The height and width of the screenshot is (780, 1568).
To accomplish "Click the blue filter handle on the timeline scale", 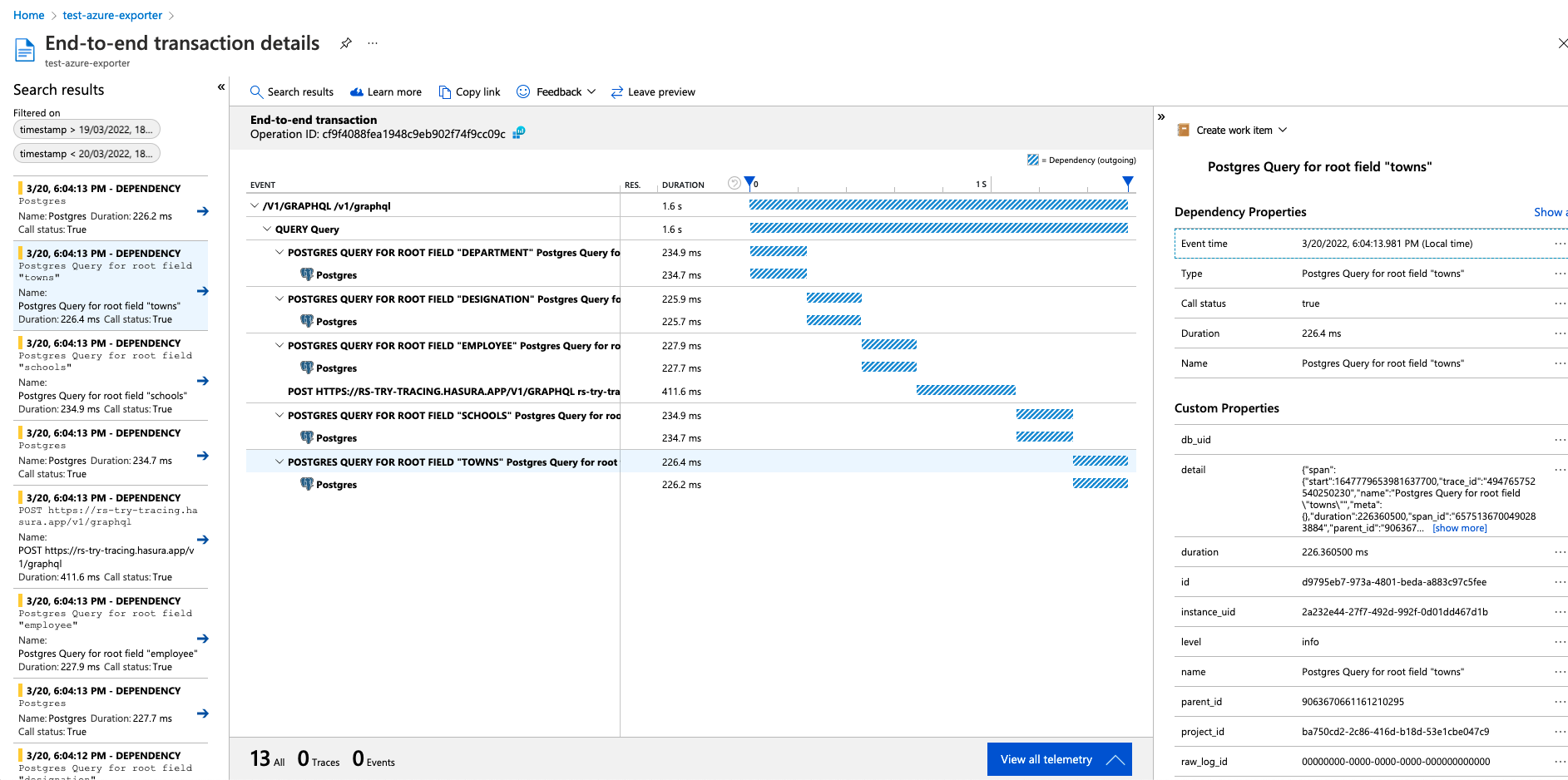I will coord(749,181).
